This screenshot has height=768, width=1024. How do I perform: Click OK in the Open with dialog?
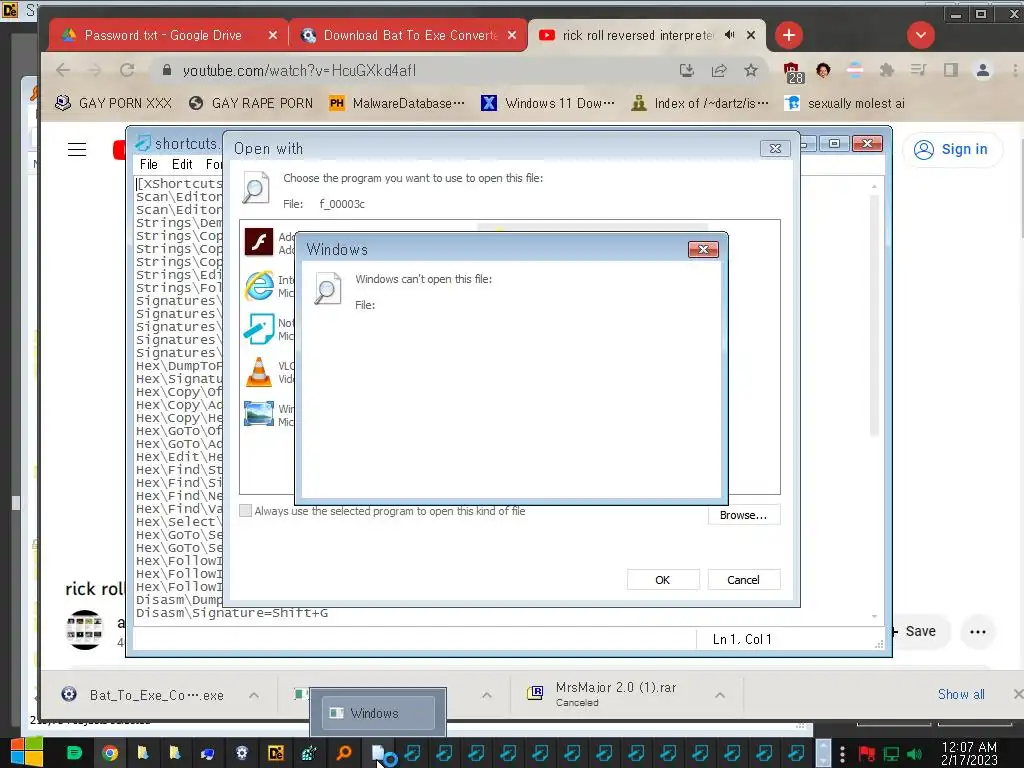(663, 580)
